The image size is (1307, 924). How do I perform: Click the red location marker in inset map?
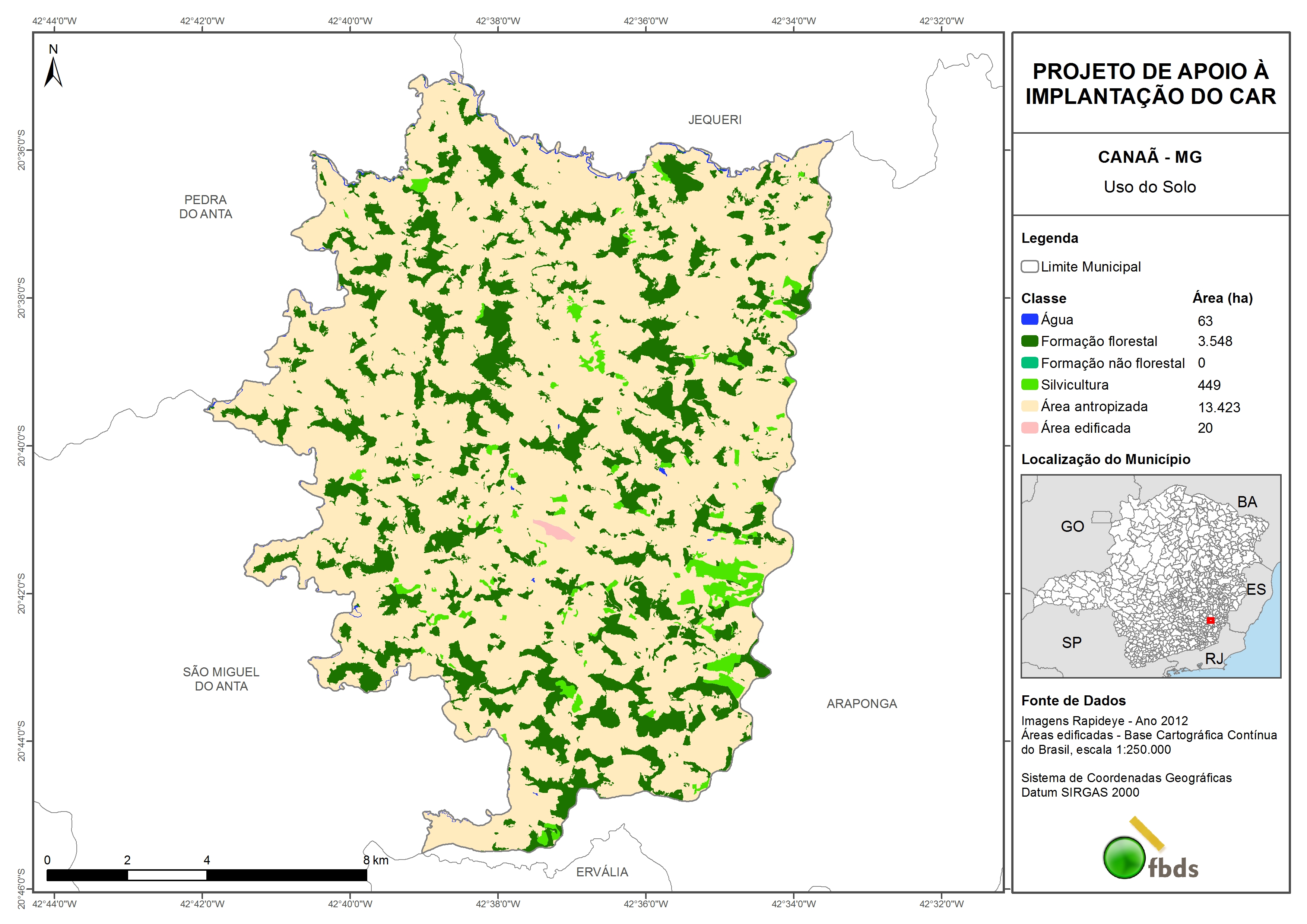click(x=1210, y=620)
